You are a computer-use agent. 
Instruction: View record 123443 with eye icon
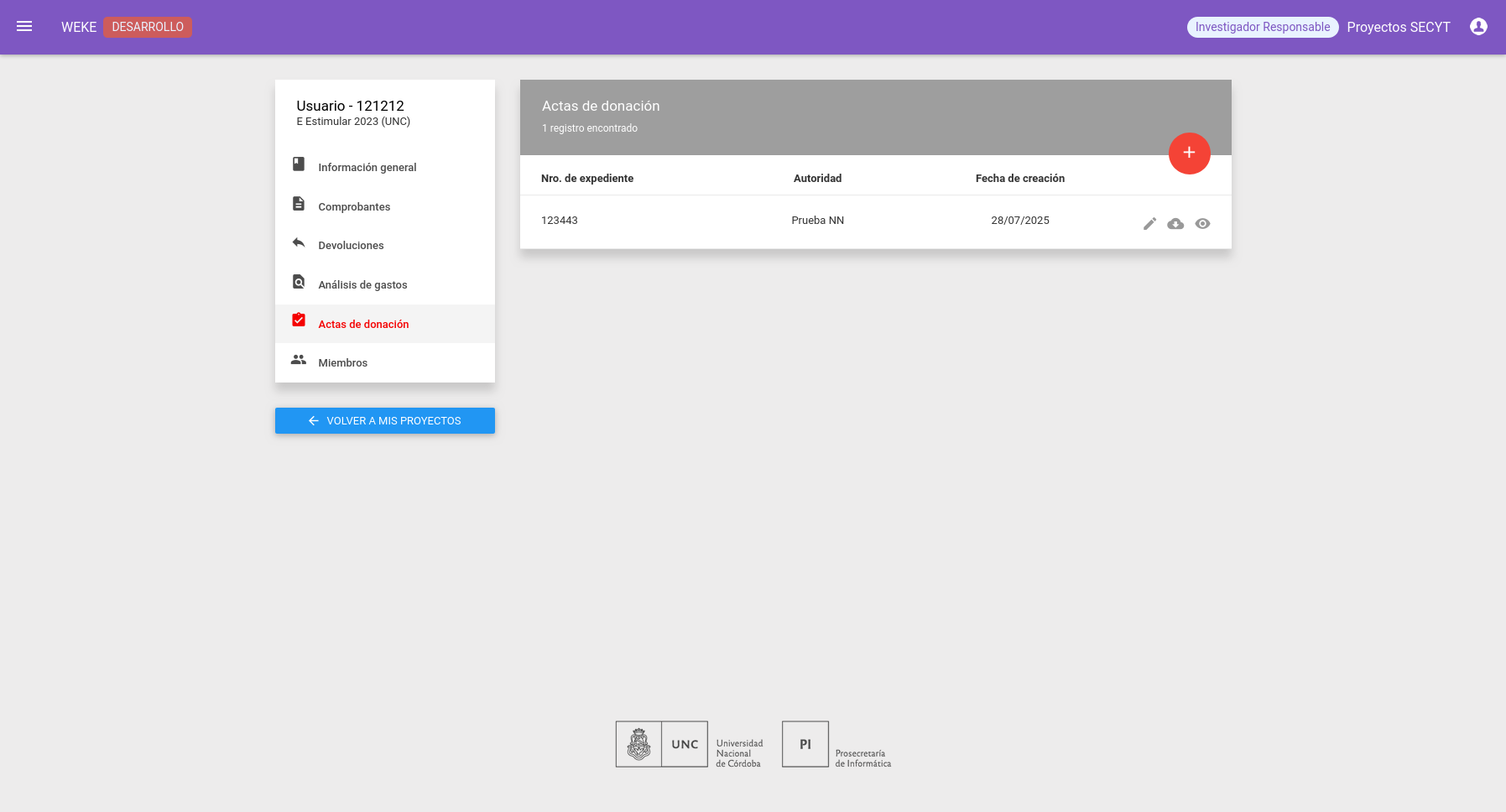(1202, 223)
